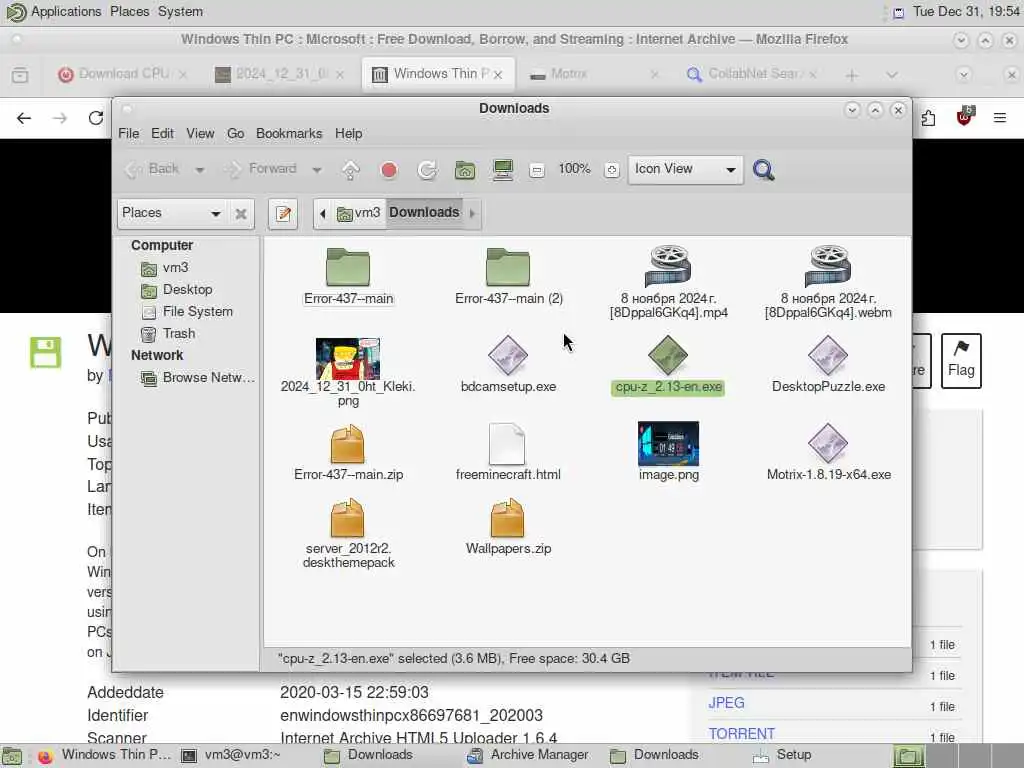Switch to the Motrix Firefox tab

(x=594, y=74)
